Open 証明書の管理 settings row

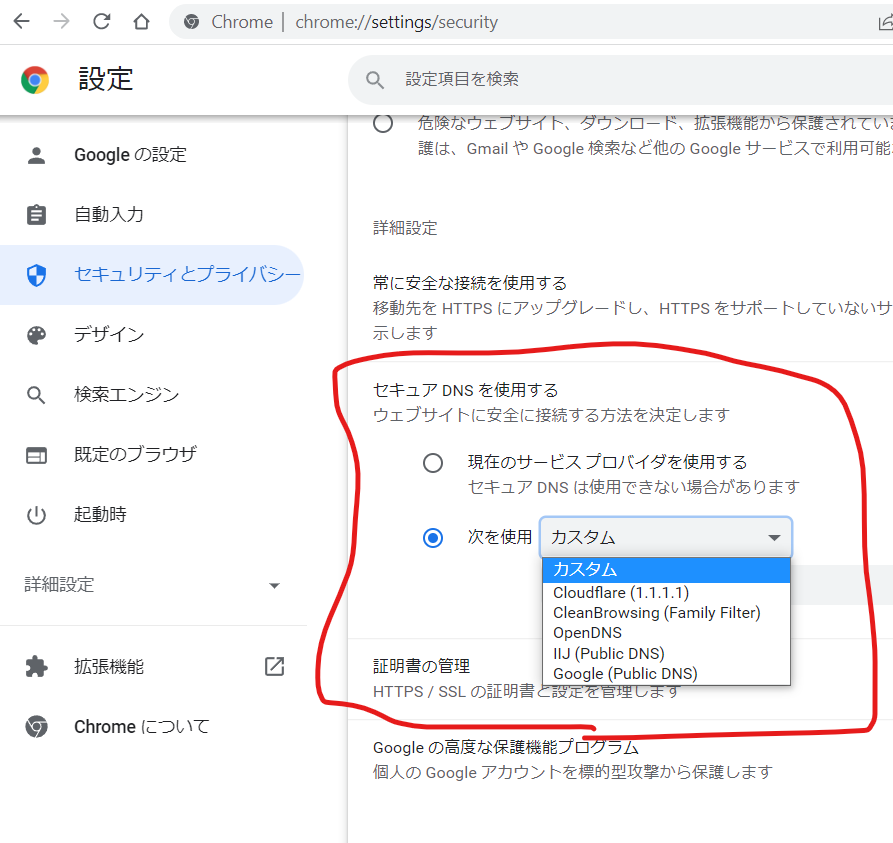coord(621,679)
